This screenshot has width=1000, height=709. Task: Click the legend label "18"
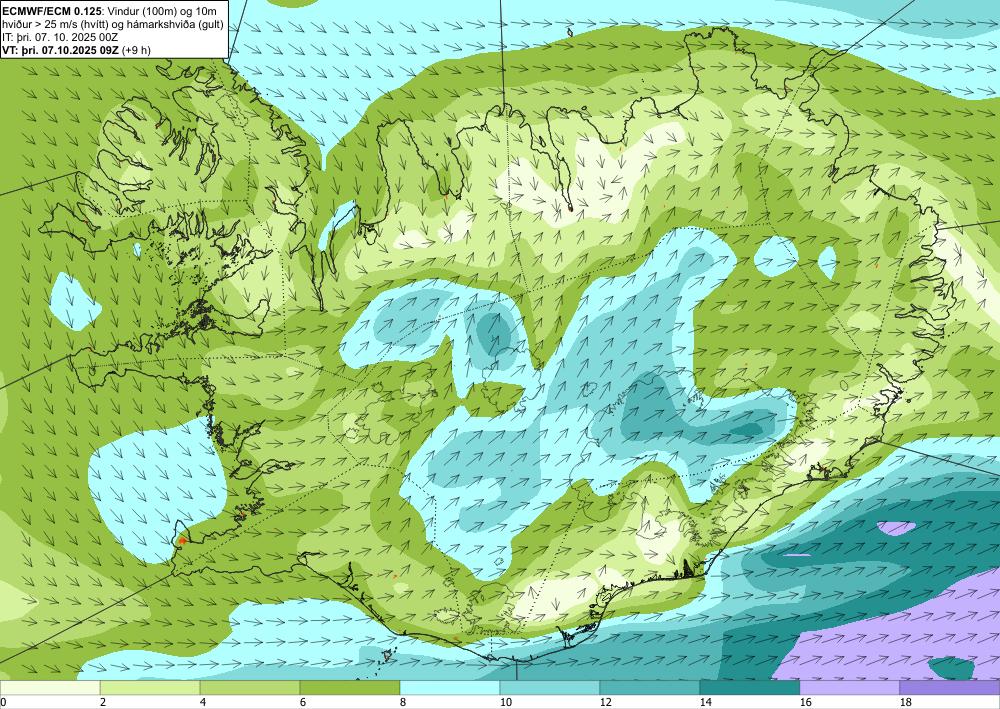click(x=905, y=702)
